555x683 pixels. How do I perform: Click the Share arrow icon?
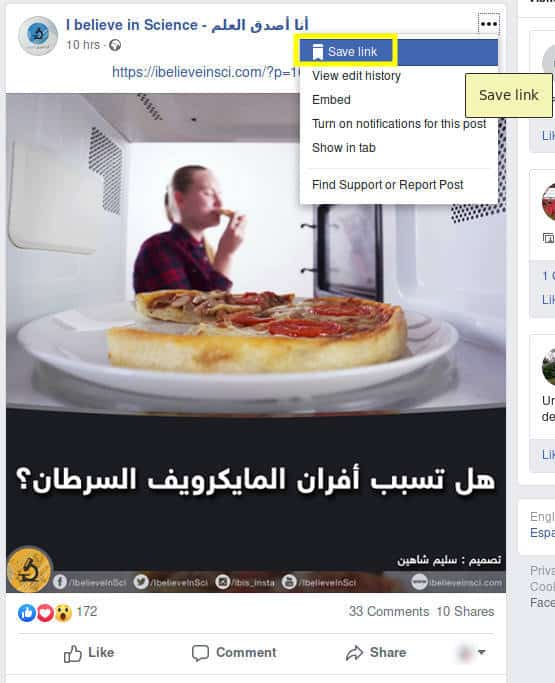354,653
